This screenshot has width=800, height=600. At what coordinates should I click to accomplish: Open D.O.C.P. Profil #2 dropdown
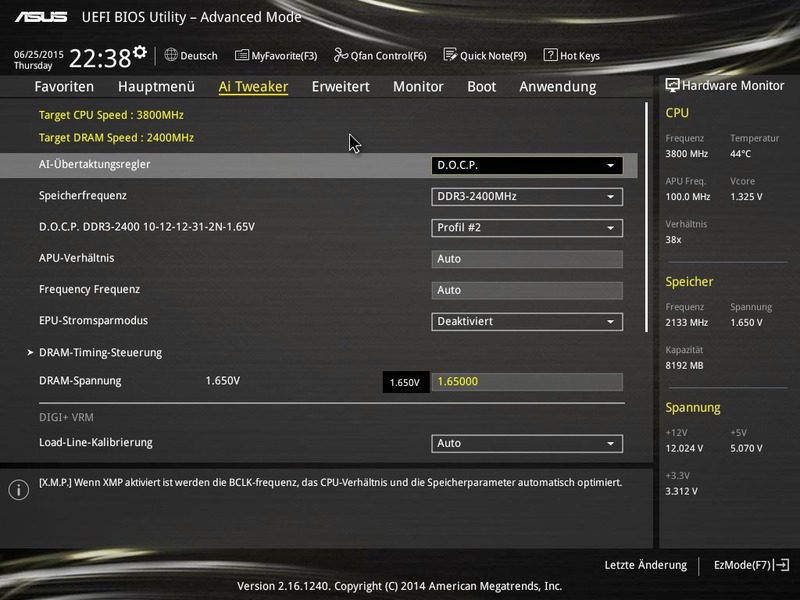527,228
